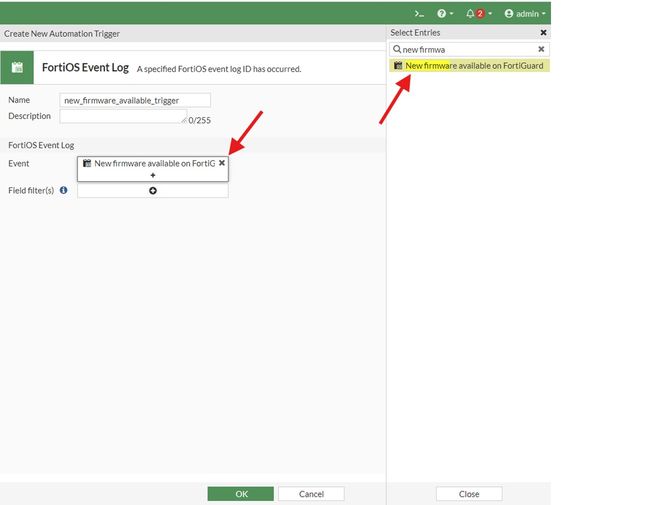Click the FortiOS Event Log green icon

coord(17,67)
